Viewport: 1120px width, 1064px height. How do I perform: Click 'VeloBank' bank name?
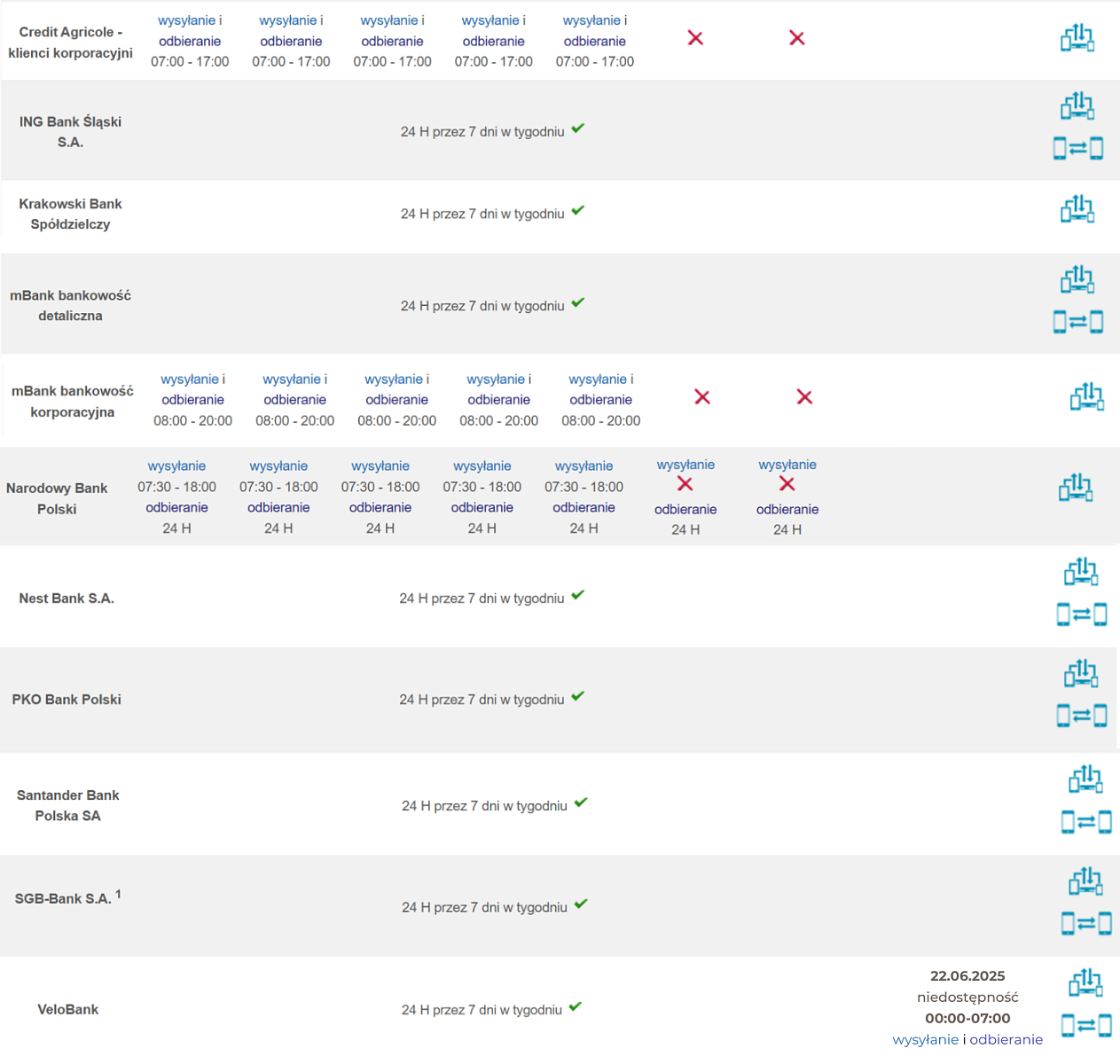point(68,1009)
